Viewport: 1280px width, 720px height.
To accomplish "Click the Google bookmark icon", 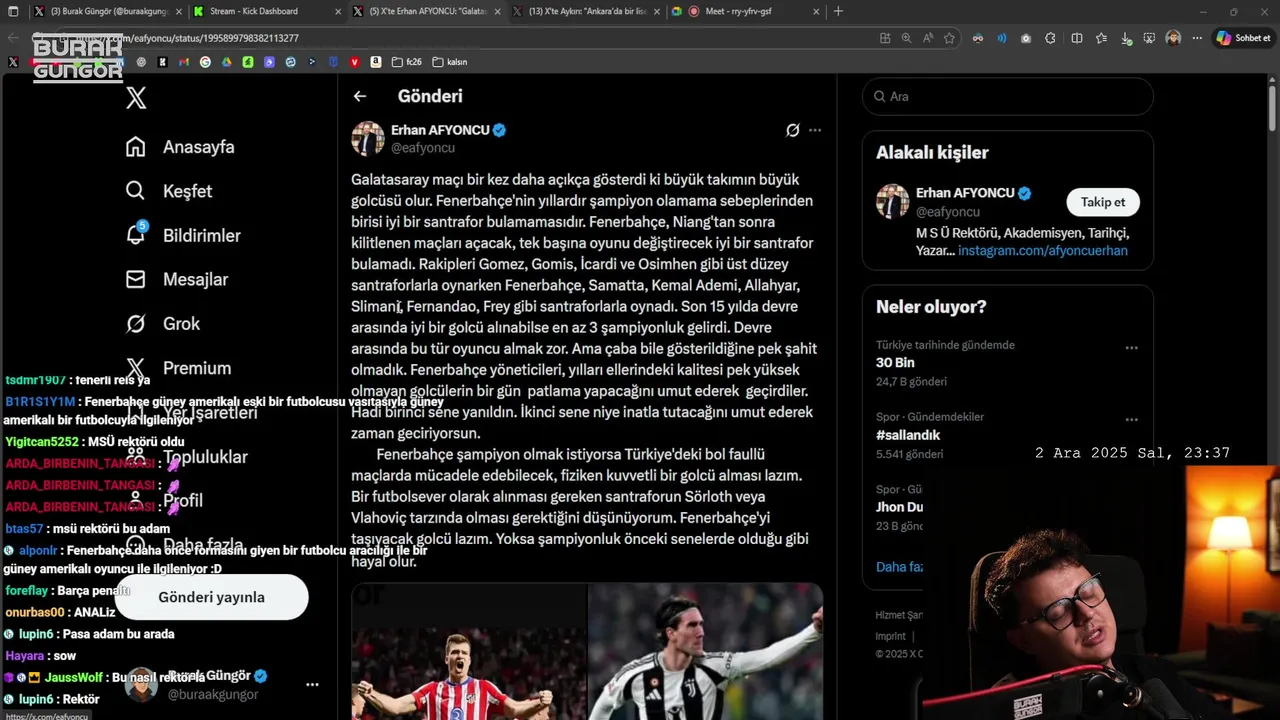I will coord(205,62).
